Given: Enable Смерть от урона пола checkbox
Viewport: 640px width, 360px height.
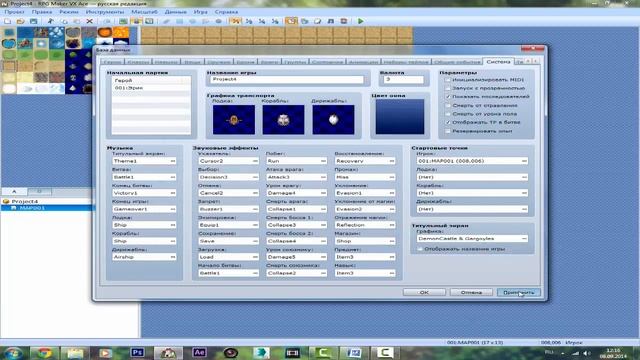Looking at the screenshot, I should 448,114.
